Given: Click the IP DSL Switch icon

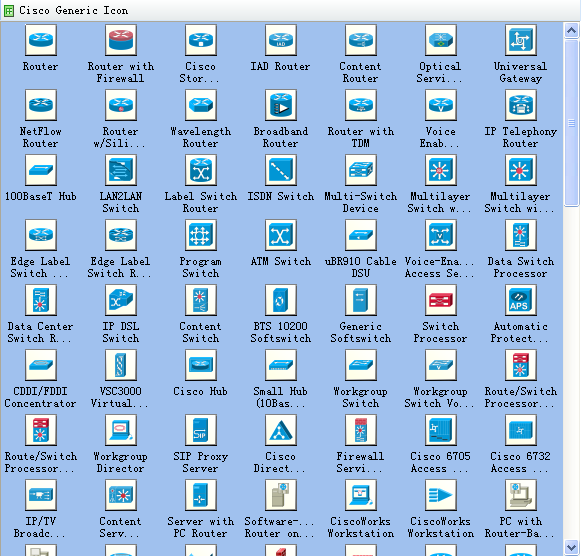Looking at the screenshot, I should click(x=121, y=300).
